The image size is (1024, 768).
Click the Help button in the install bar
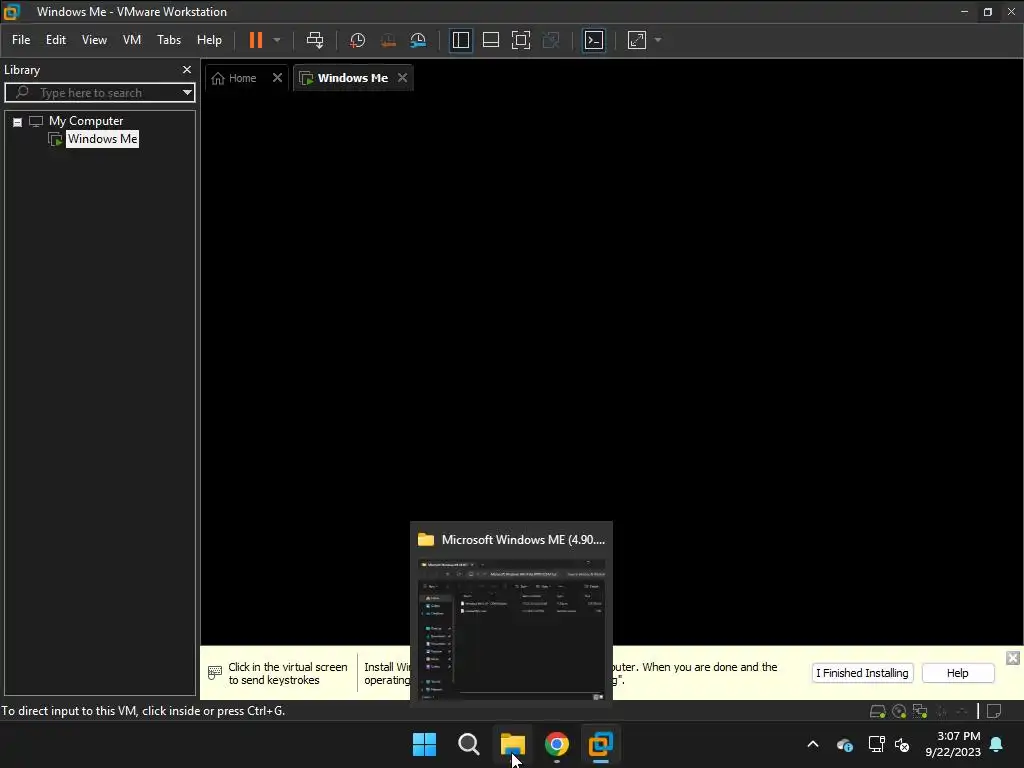[x=957, y=673]
